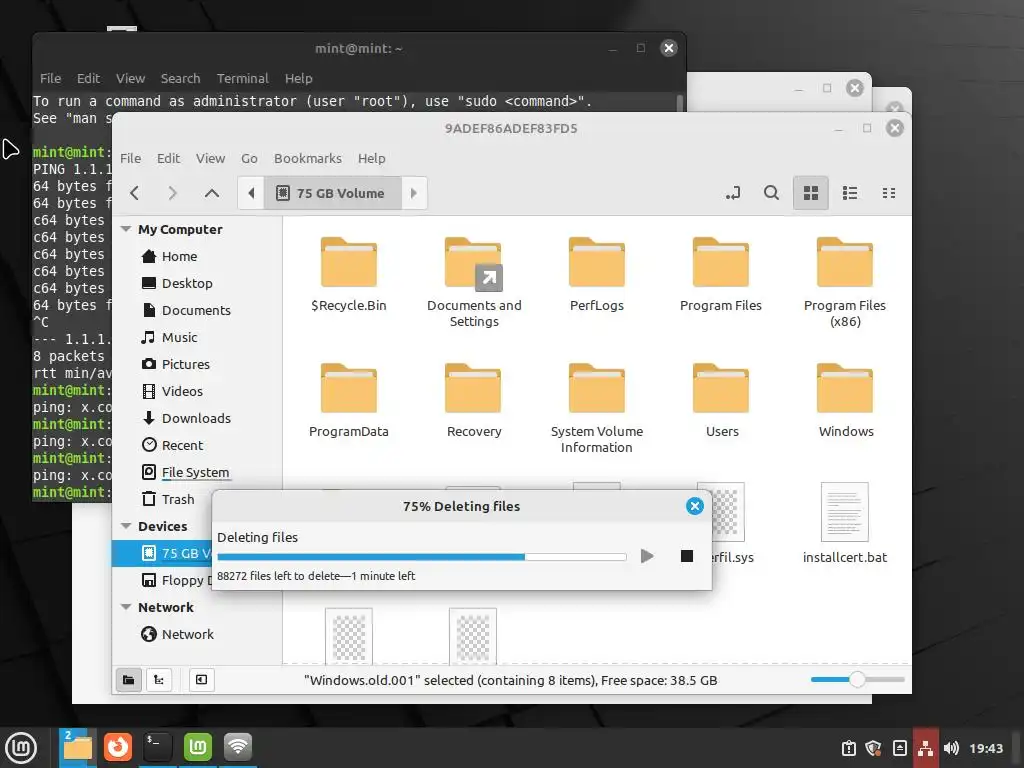Open Music in the sidebar
Viewport: 1024px width, 768px height.
point(197,337)
